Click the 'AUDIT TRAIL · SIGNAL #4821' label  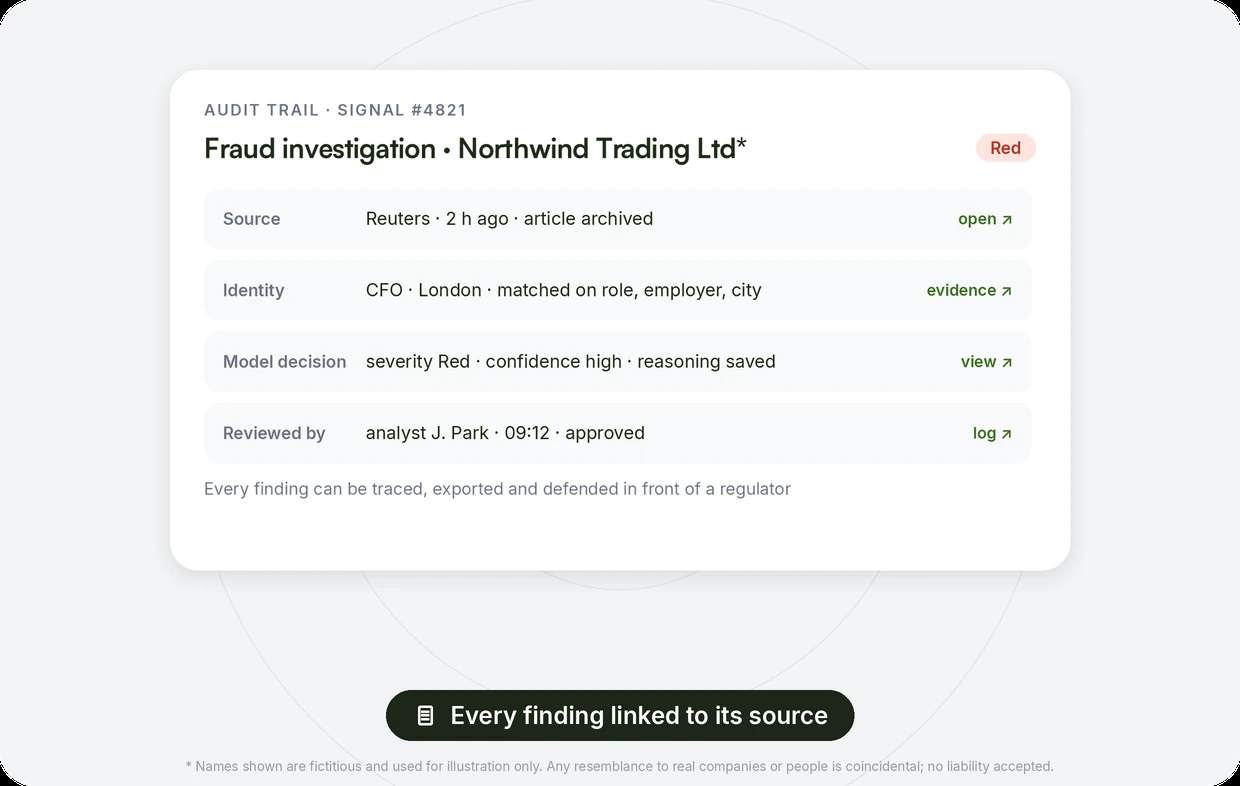[x=335, y=110]
